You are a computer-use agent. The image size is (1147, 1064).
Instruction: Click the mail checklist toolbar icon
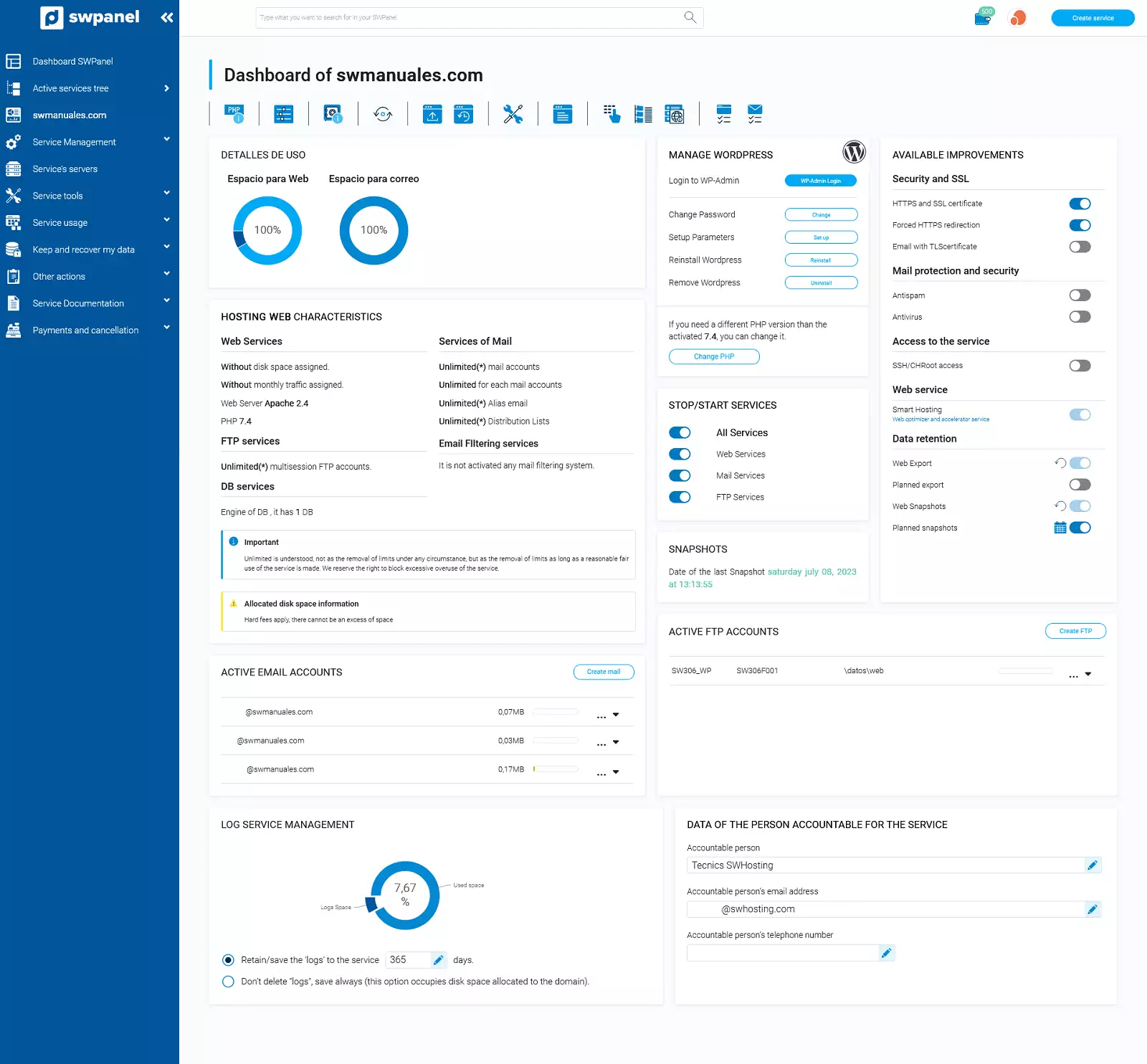[x=755, y=114]
